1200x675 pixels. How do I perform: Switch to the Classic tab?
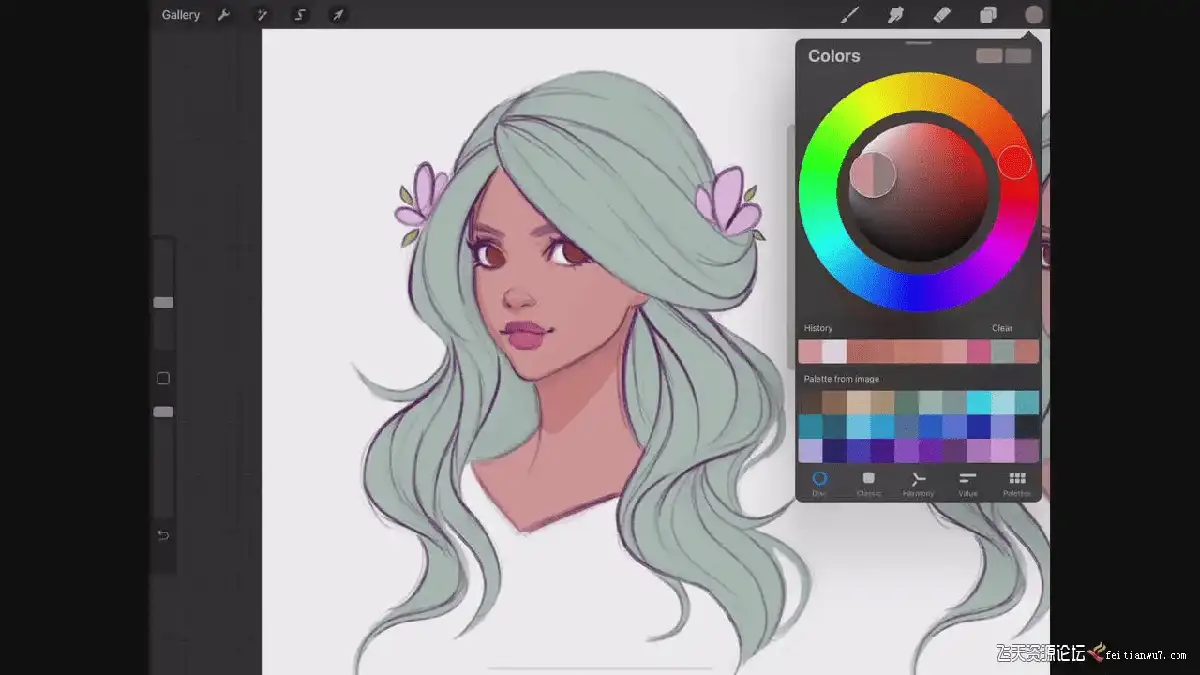pyautogui.click(x=869, y=484)
